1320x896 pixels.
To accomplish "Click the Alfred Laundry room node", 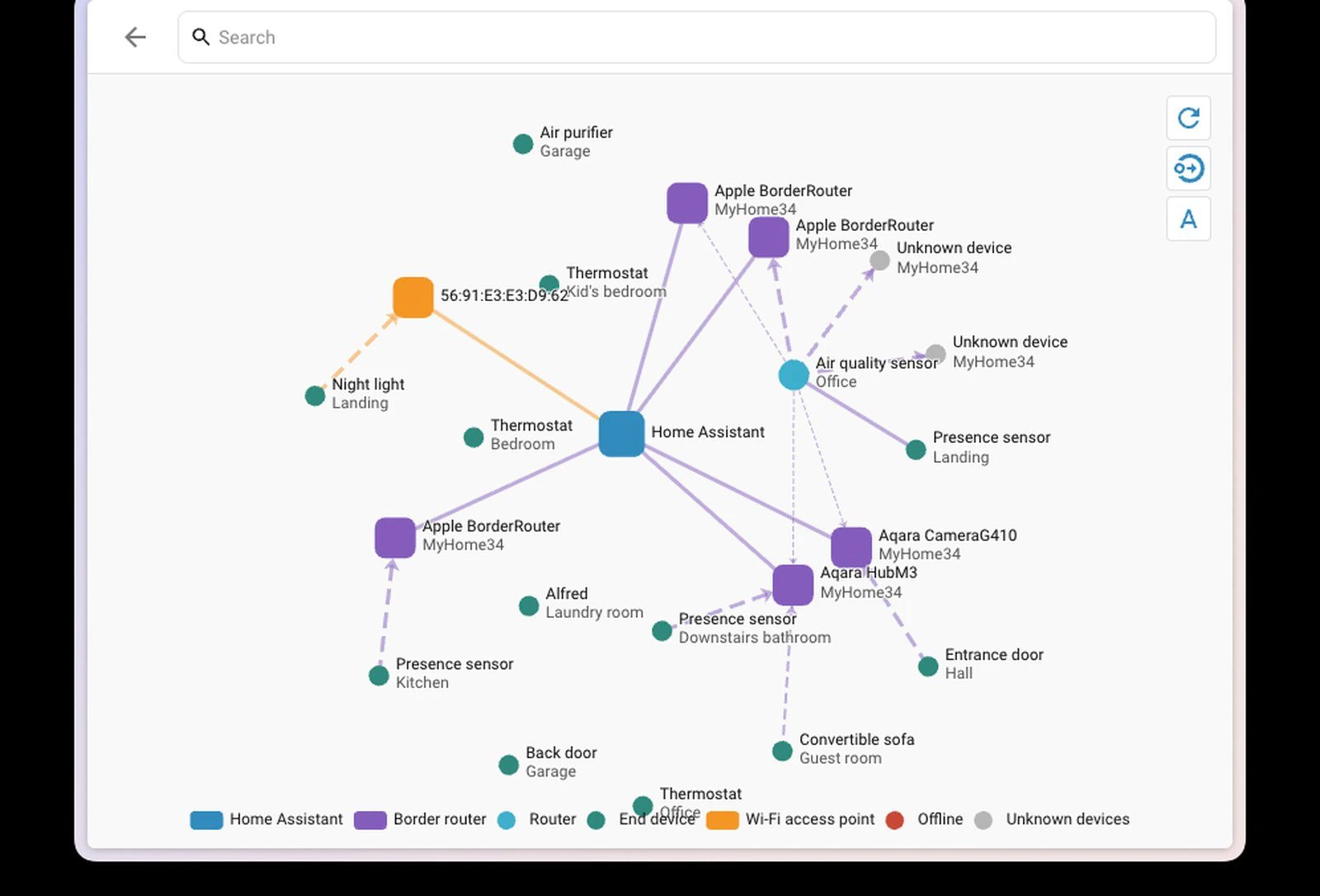I will (x=529, y=606).
